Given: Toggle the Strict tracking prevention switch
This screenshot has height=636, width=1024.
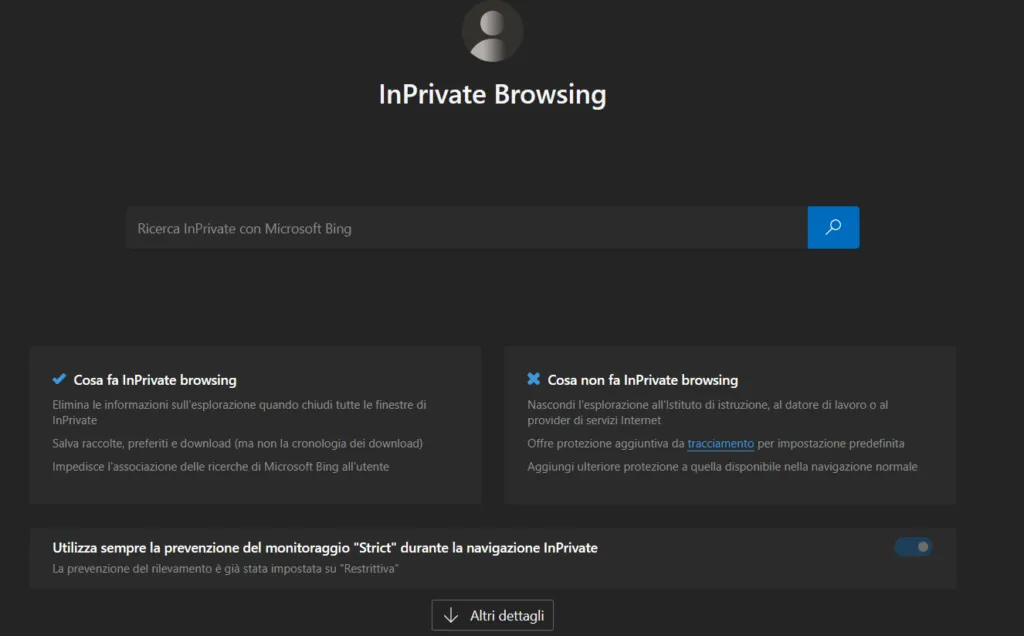Looking at the screenshot, I should tap(914, 547).
